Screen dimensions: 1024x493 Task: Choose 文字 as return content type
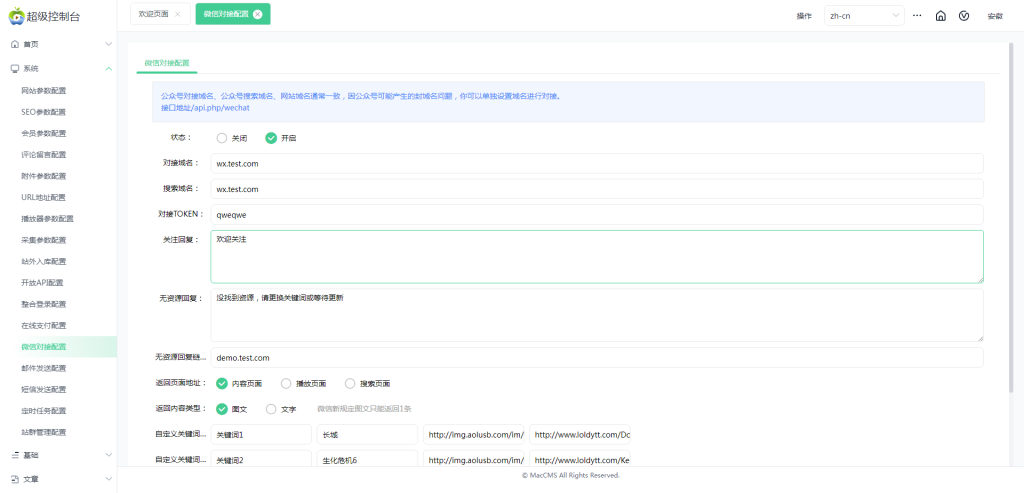click(x=271, y=408)
